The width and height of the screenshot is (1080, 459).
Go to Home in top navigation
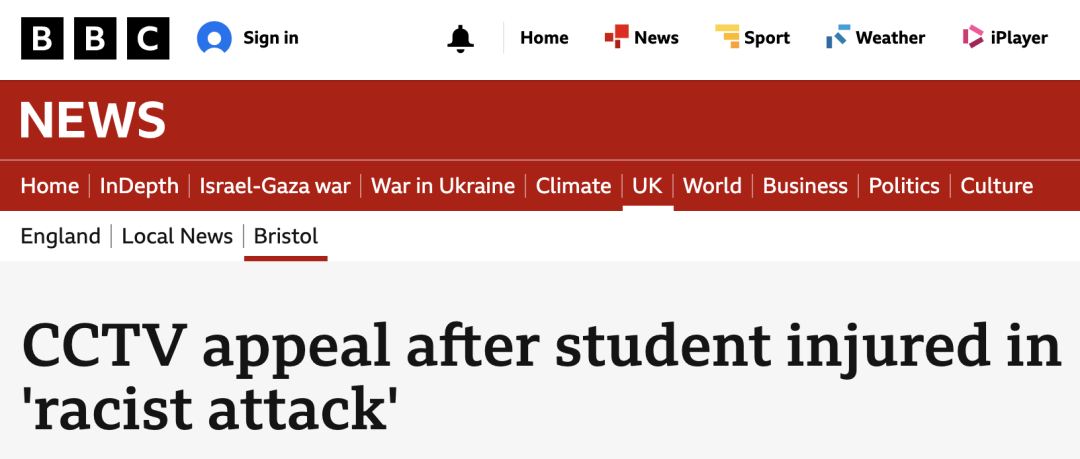tap(544, 38)
